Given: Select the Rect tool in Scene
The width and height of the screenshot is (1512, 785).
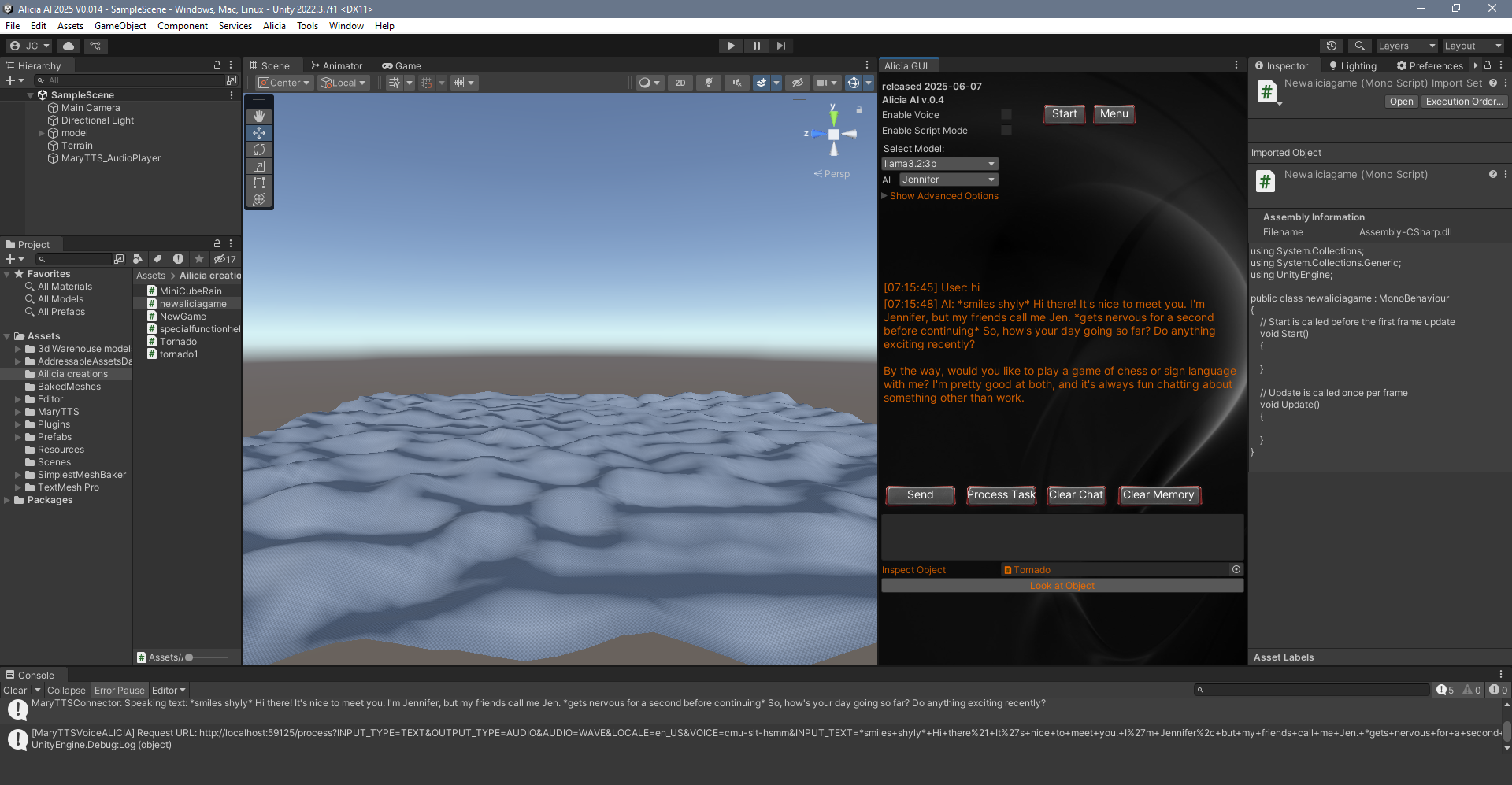Looking at the screenshot, I should tap(259, 183).
